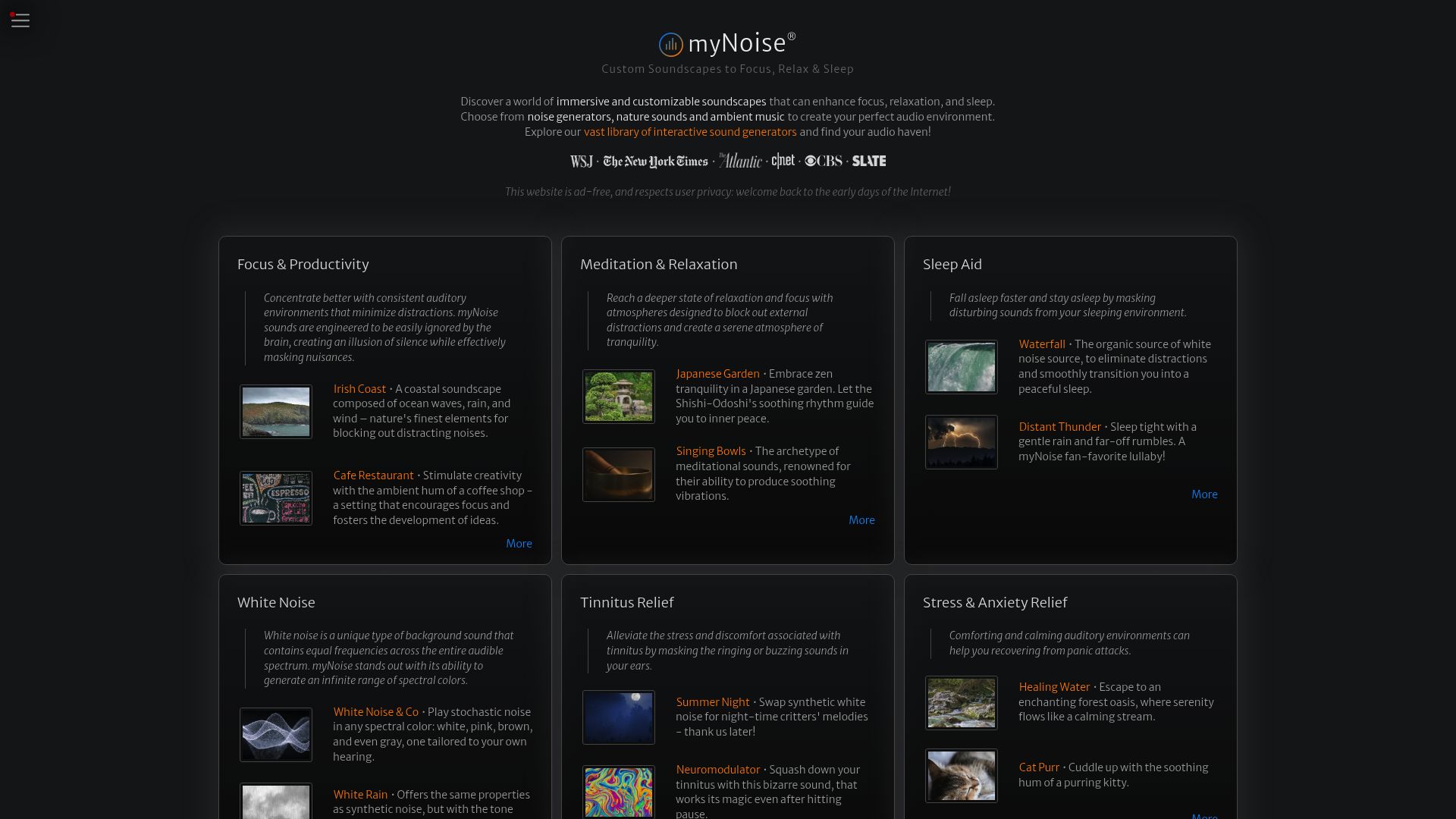The height and width of the screenshot is (819, 1456).
Task: Follow the White Rain link
Action: 360,795
